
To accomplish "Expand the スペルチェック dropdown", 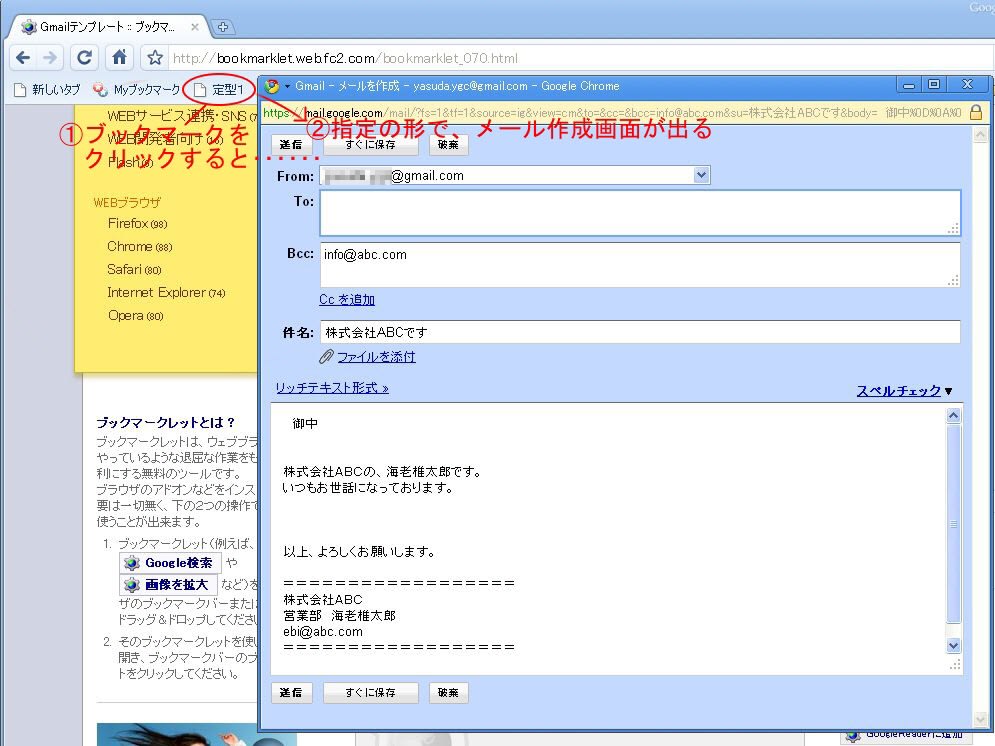I will click(948, 391).
